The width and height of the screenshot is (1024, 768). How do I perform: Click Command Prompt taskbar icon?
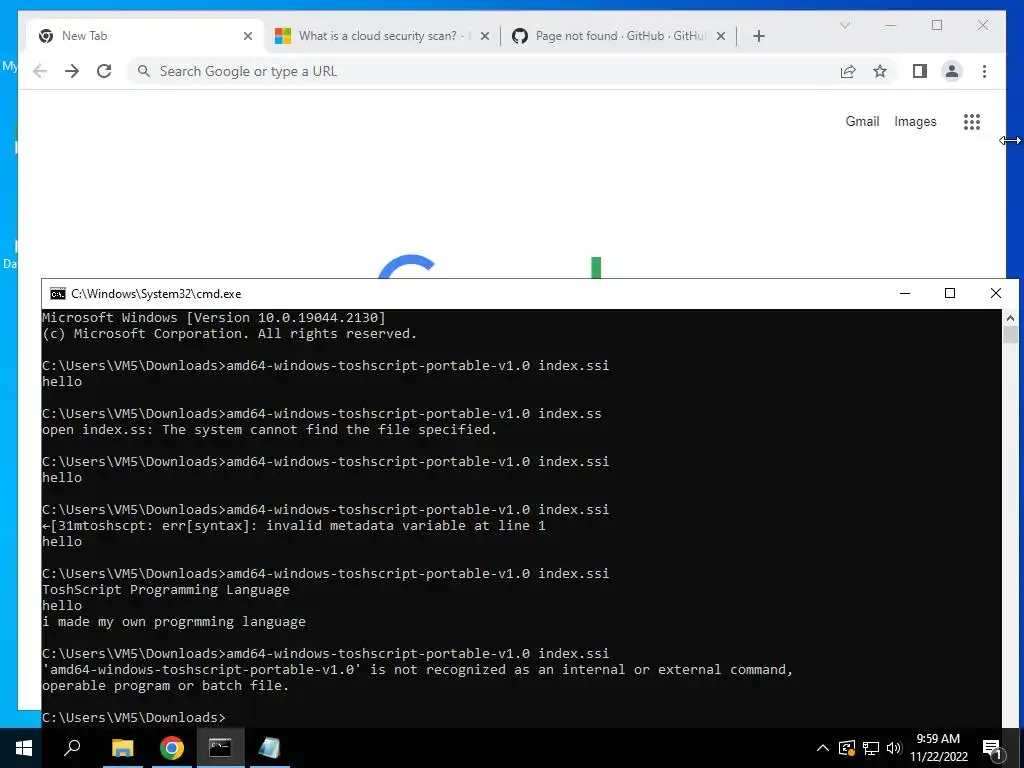tap(220, 748)
